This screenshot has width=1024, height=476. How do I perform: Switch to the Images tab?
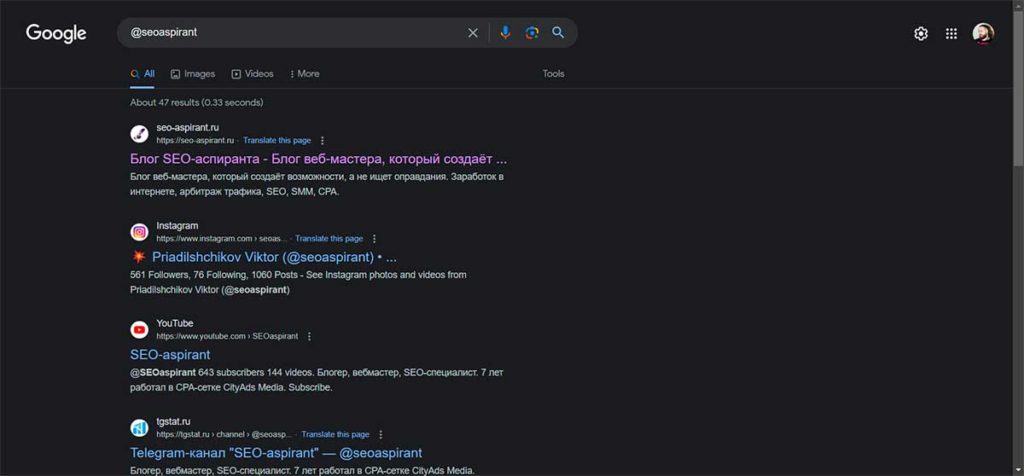click(193, 74)
